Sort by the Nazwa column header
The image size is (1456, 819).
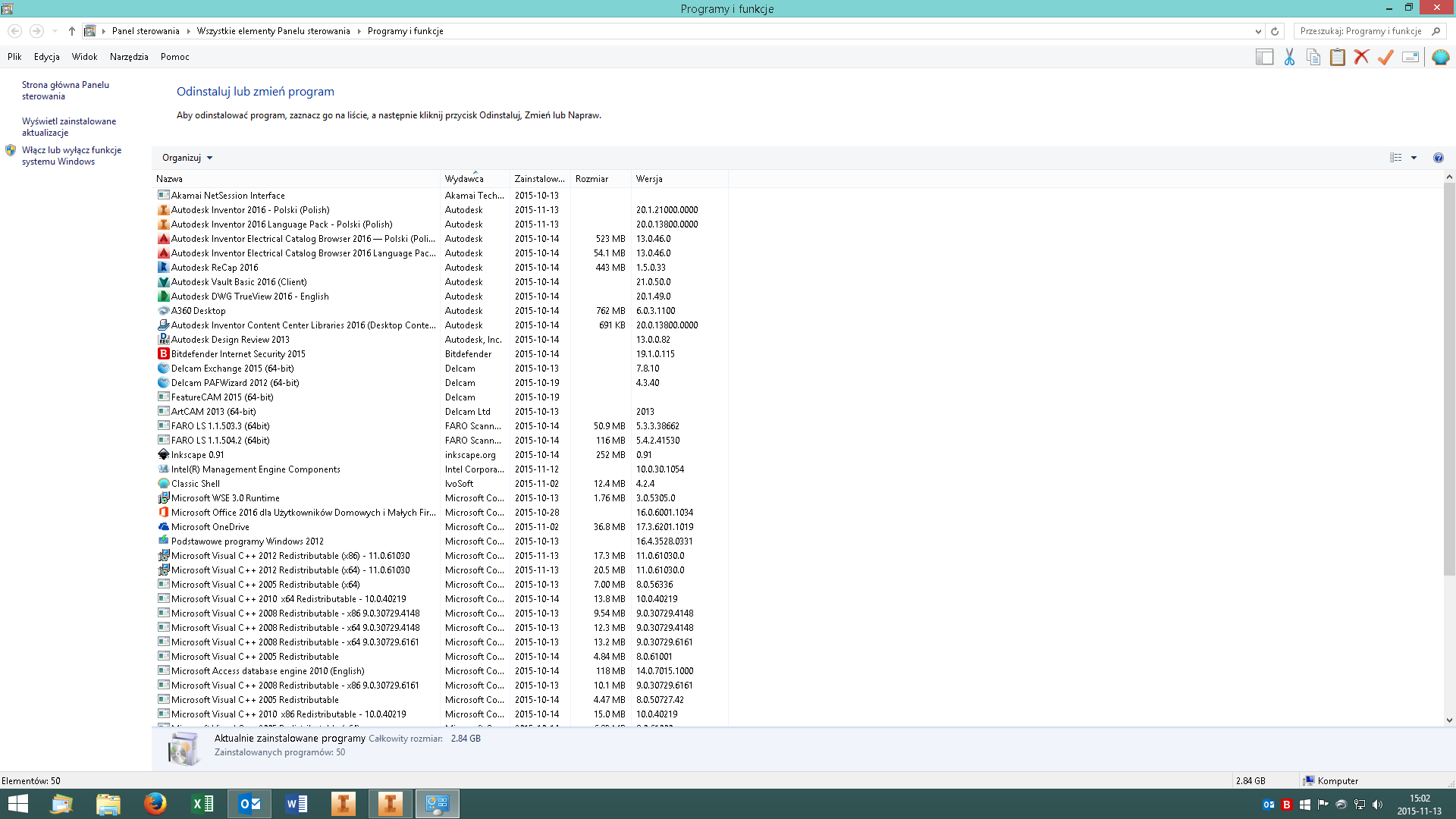[x=296, y=179]
